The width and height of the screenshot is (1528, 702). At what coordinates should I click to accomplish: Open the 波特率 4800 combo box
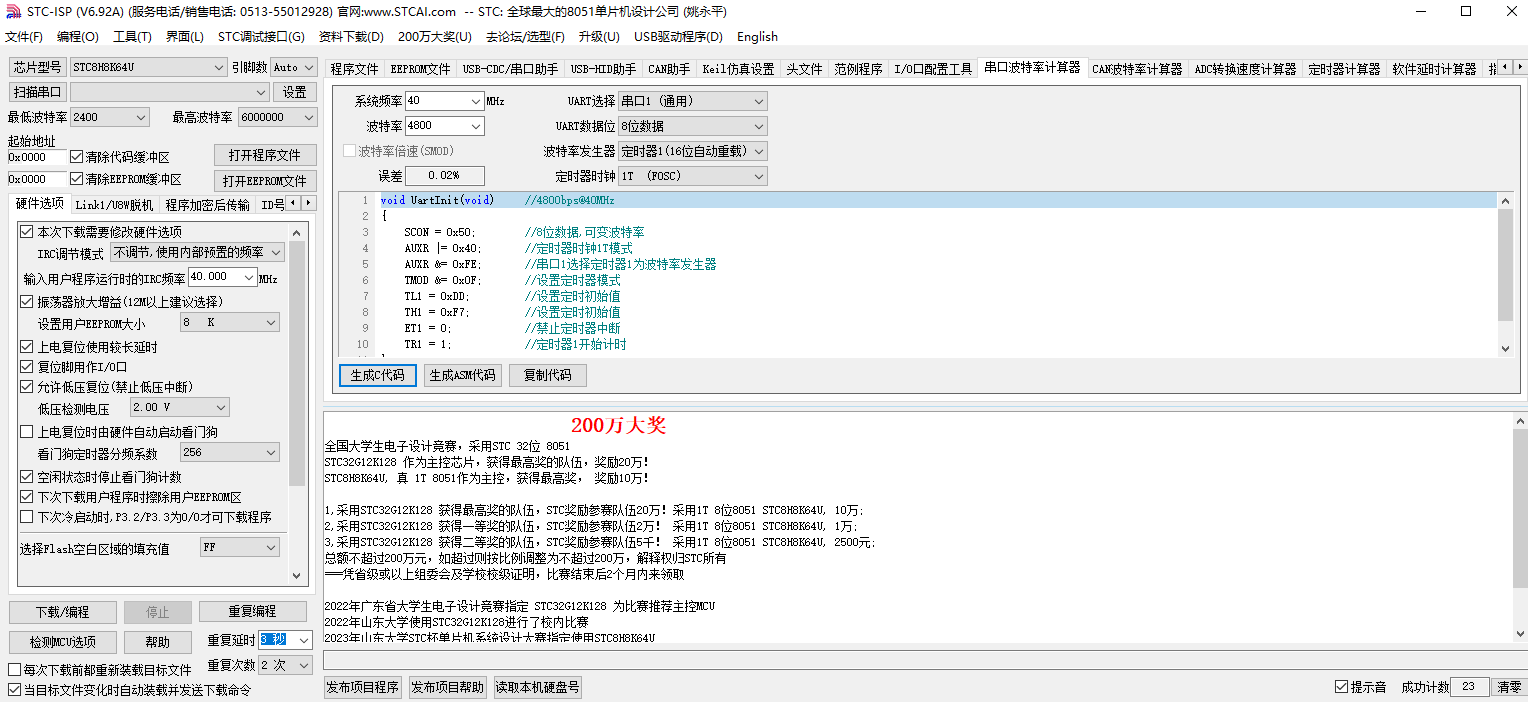click(445, 126)
